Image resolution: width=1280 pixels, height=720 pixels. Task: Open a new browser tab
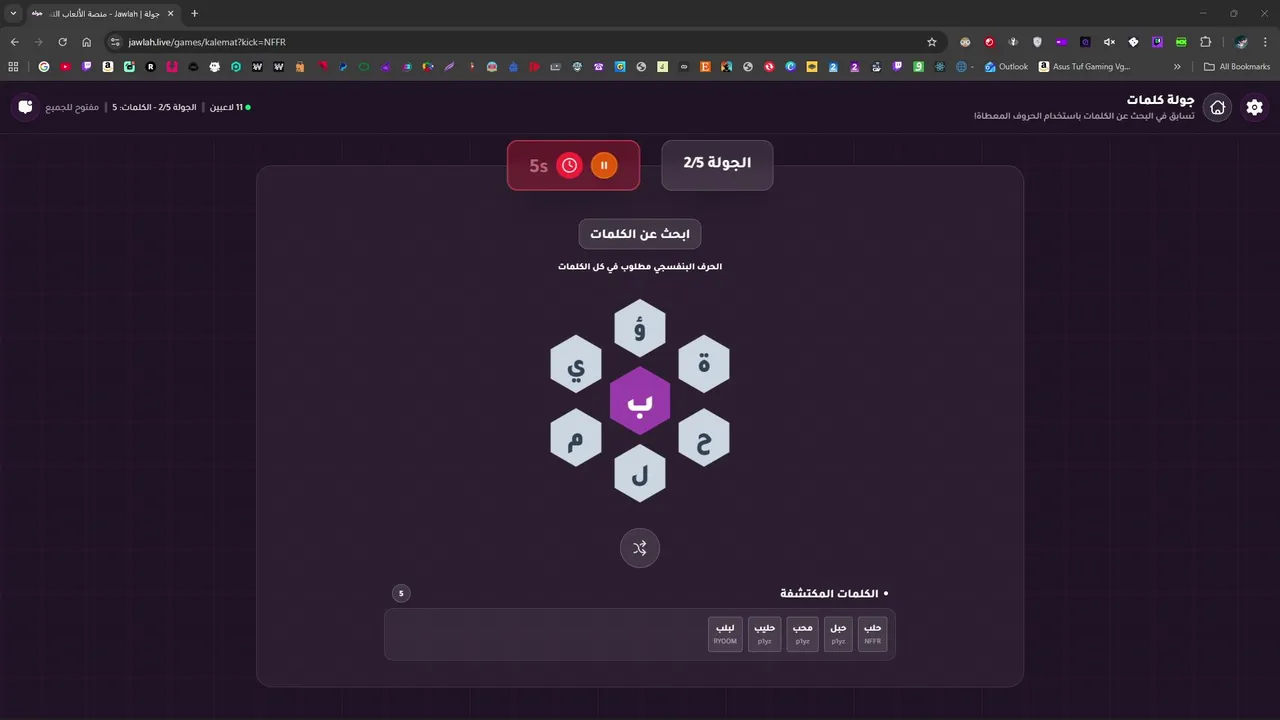coord(194,13)
